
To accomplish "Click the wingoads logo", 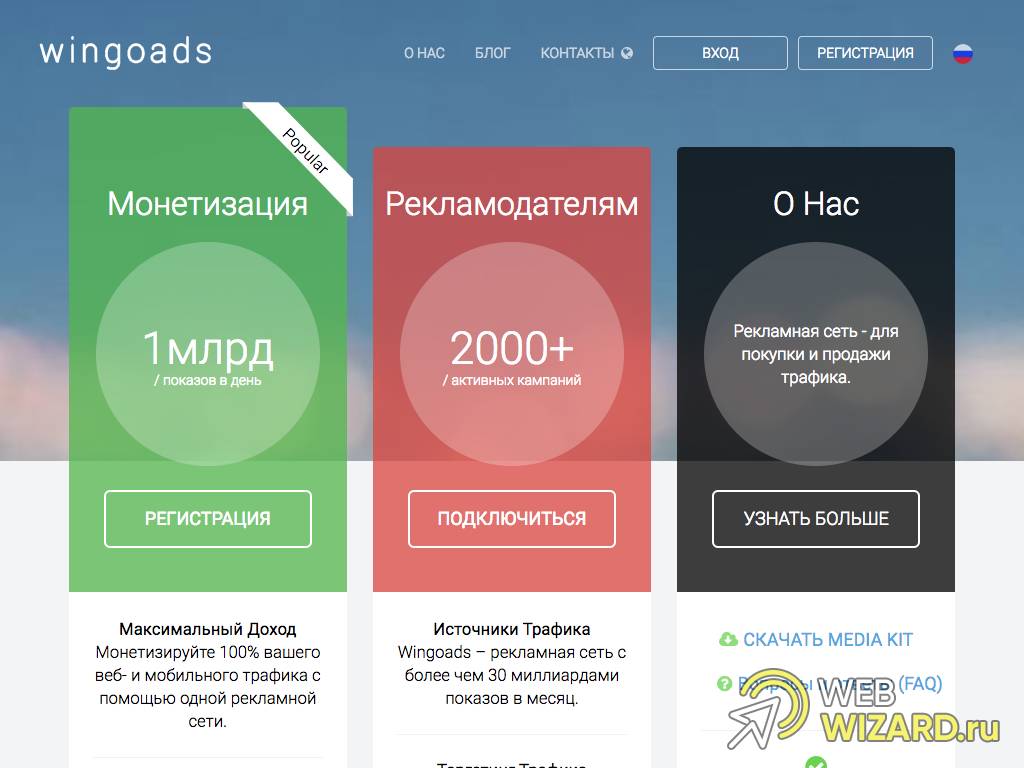I will (126, 52).
